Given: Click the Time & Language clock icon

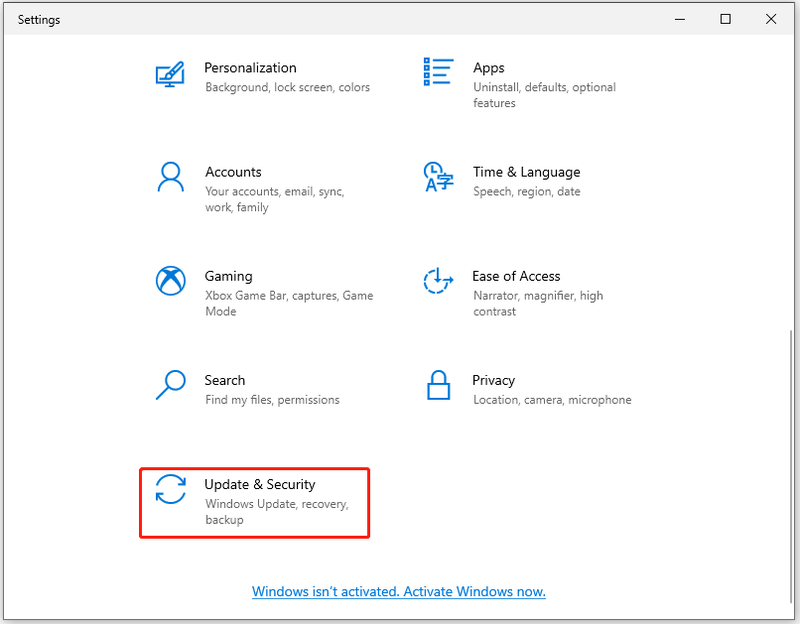Looking at the screenshot, I should pyautogui.click(x=438, y=177).
